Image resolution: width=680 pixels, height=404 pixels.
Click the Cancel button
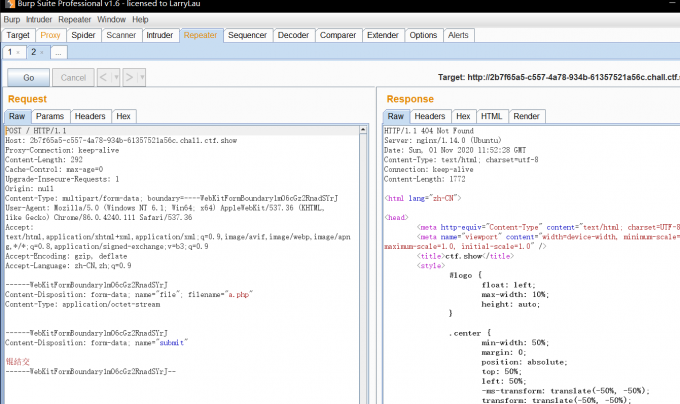(73, 78)
